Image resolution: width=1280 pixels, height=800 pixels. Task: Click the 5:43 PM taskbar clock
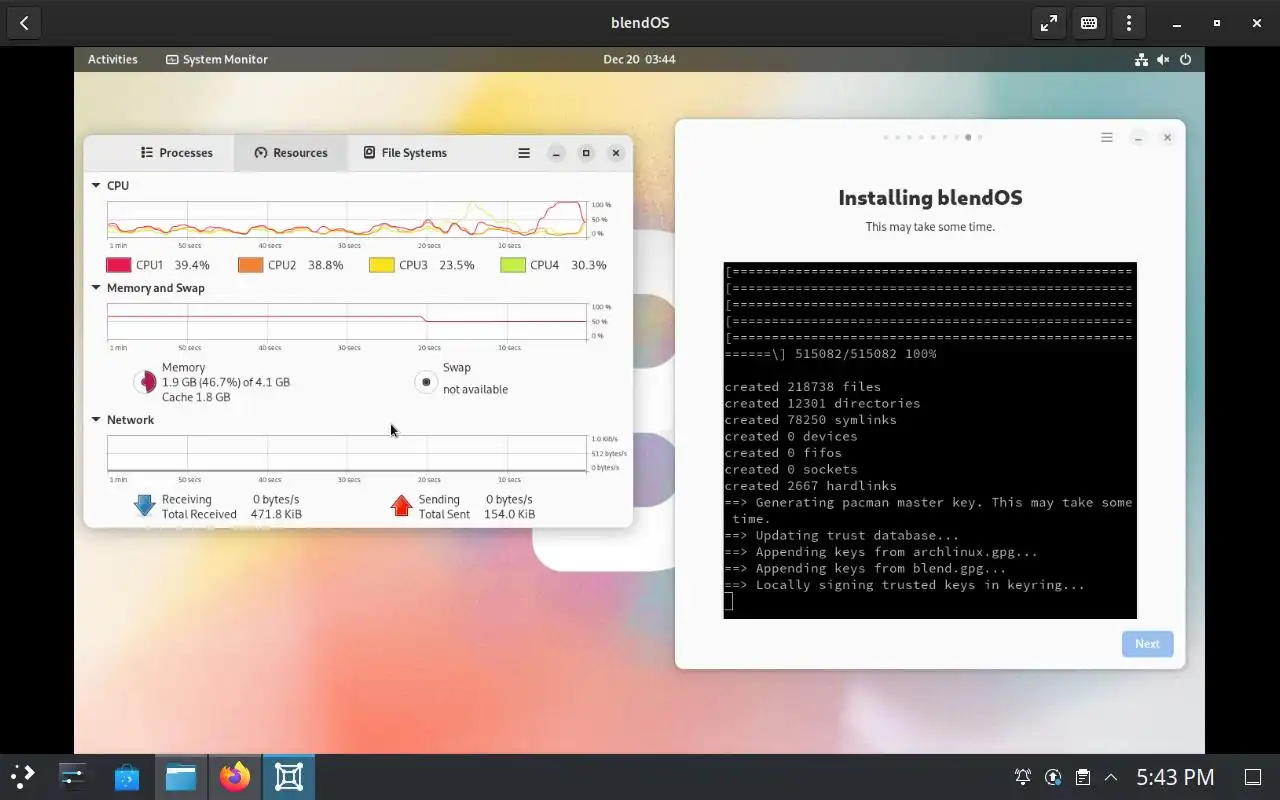[x=1175, y=777]
